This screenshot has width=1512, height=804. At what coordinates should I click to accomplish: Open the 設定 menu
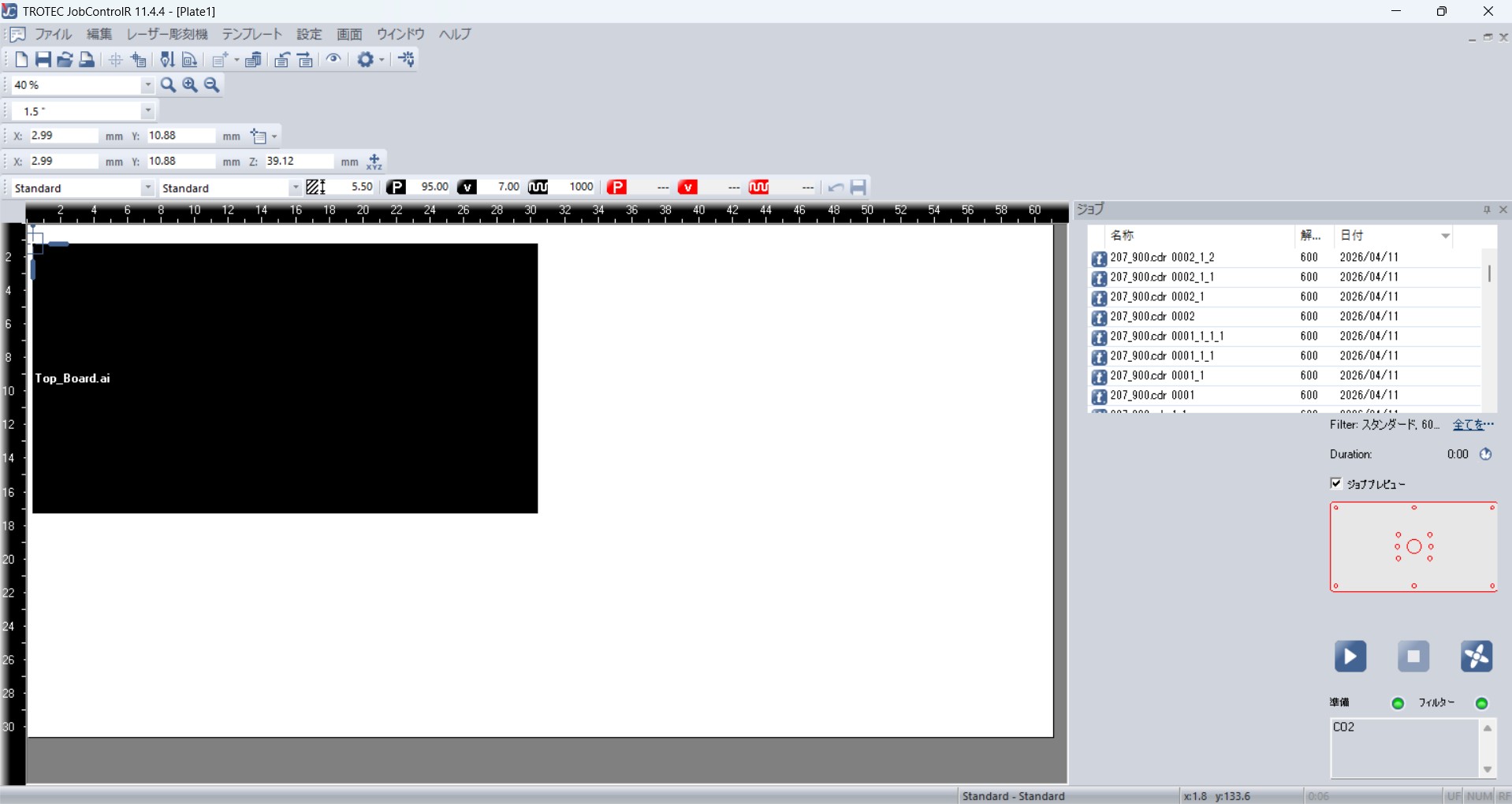(x=310, y=34)
